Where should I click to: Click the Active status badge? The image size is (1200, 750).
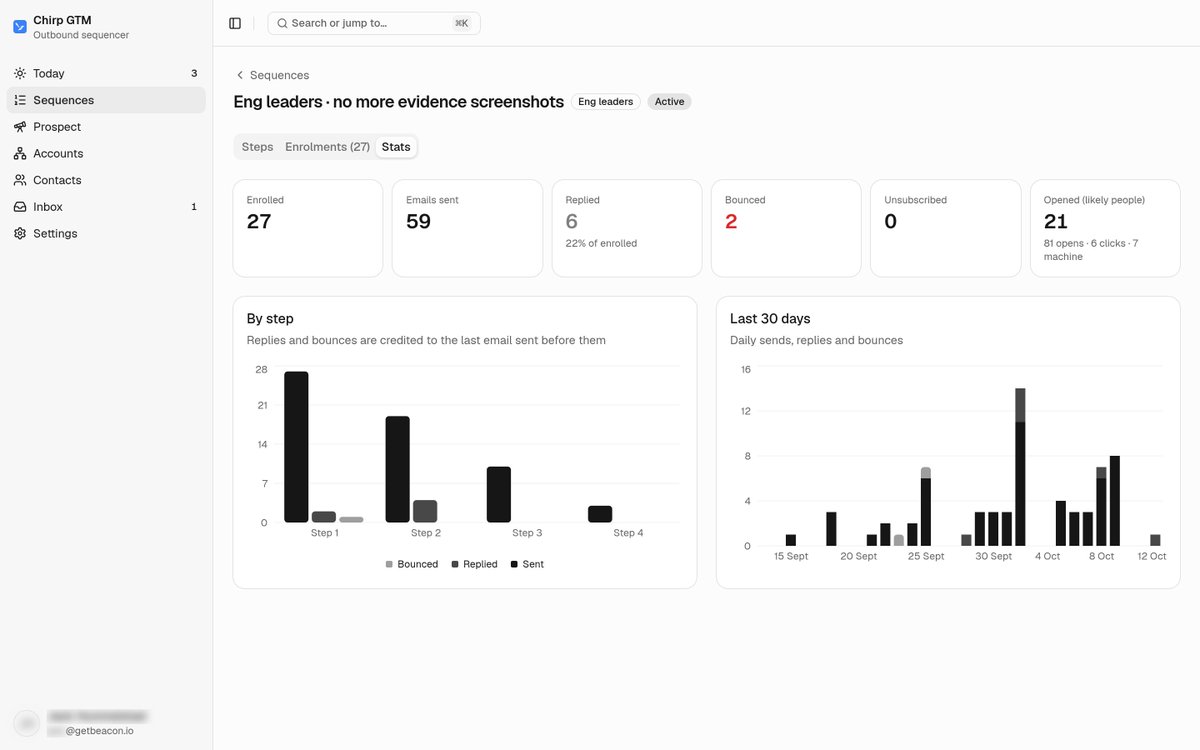(x=669, y=102)
